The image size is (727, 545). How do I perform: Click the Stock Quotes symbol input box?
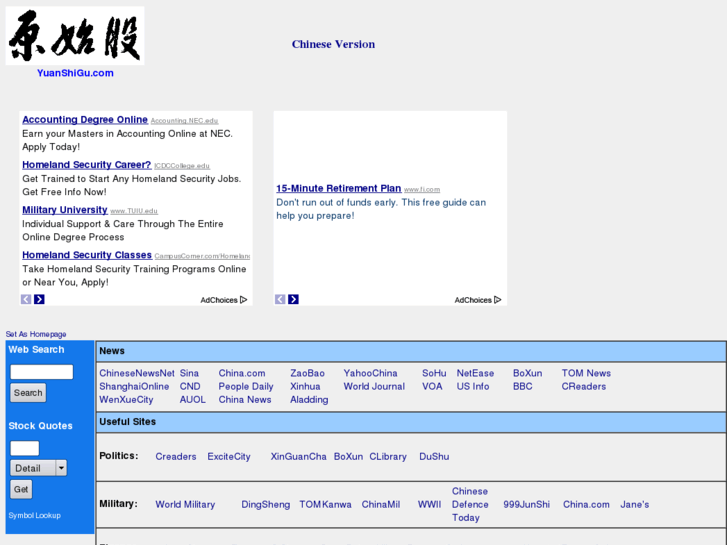[x=25, y=448]
